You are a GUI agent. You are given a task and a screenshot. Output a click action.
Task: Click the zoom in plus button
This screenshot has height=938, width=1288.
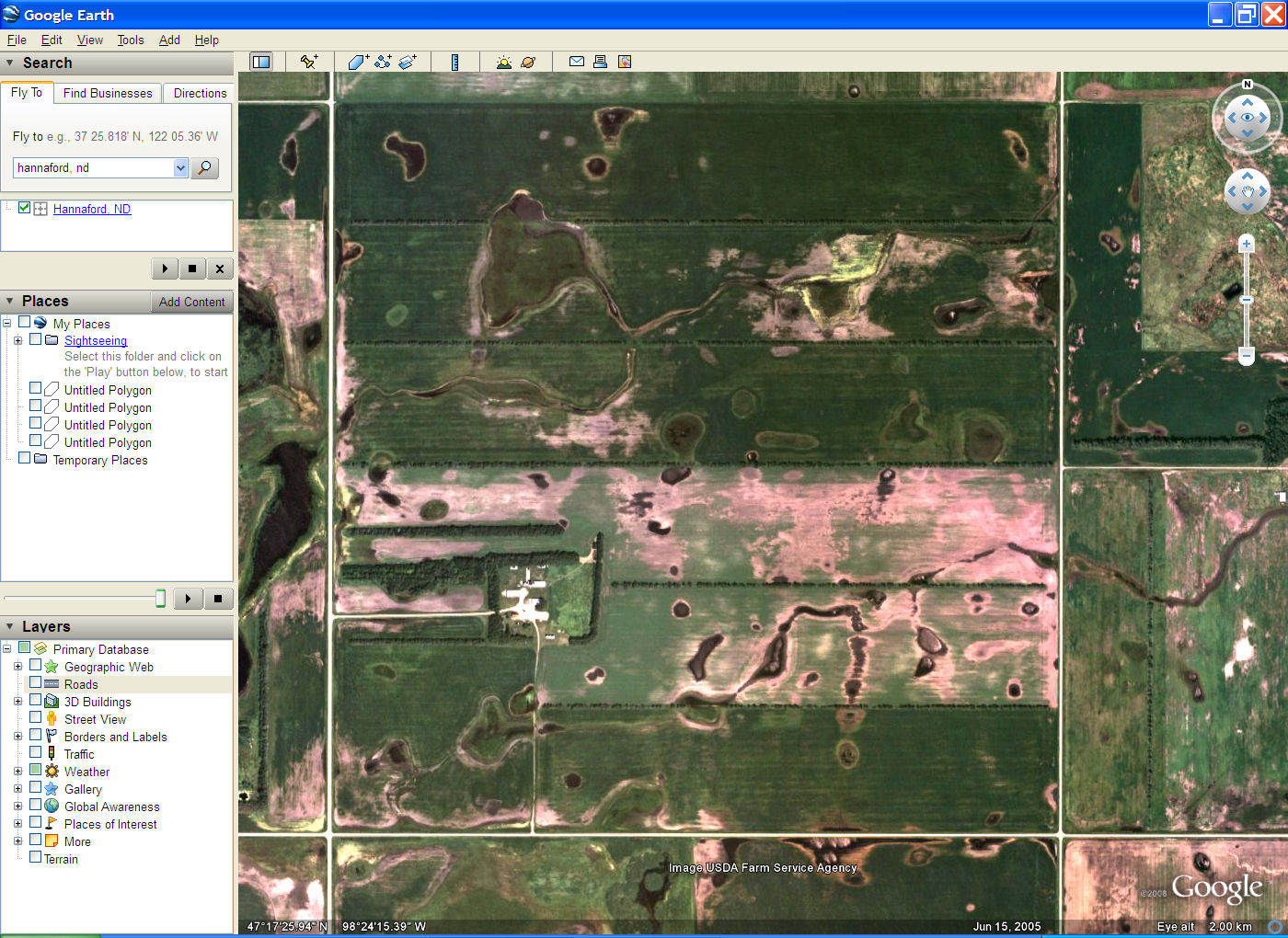tap(1247, 244)
